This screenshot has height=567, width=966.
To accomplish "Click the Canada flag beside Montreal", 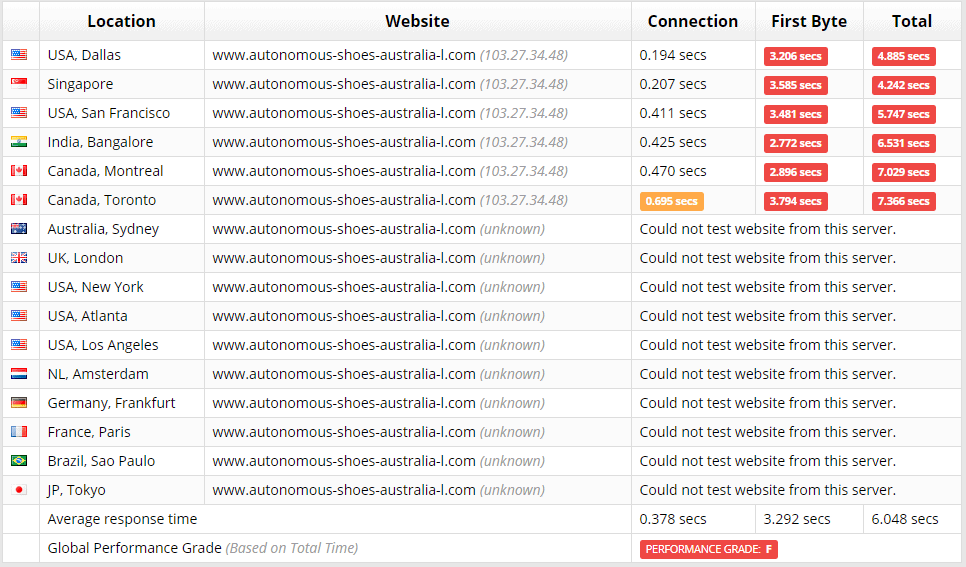I will 19,171.
